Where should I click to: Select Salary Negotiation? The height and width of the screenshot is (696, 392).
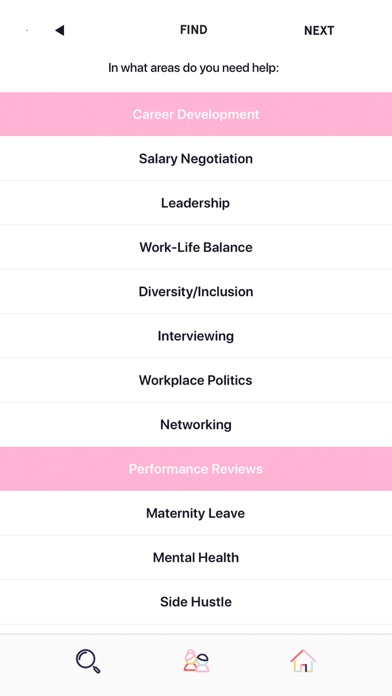(196, 158)
